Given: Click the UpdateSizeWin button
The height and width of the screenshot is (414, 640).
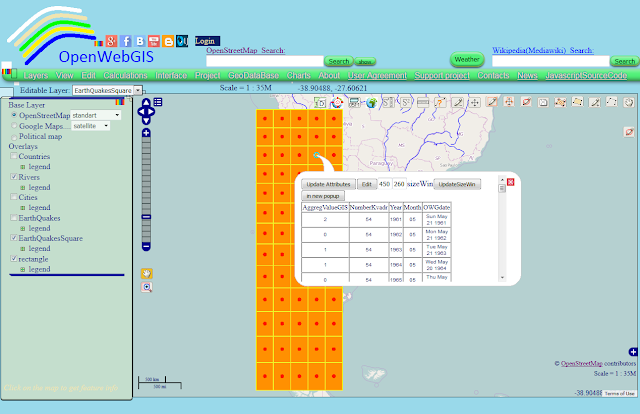Looking at the screenshot, I should 457,184.
